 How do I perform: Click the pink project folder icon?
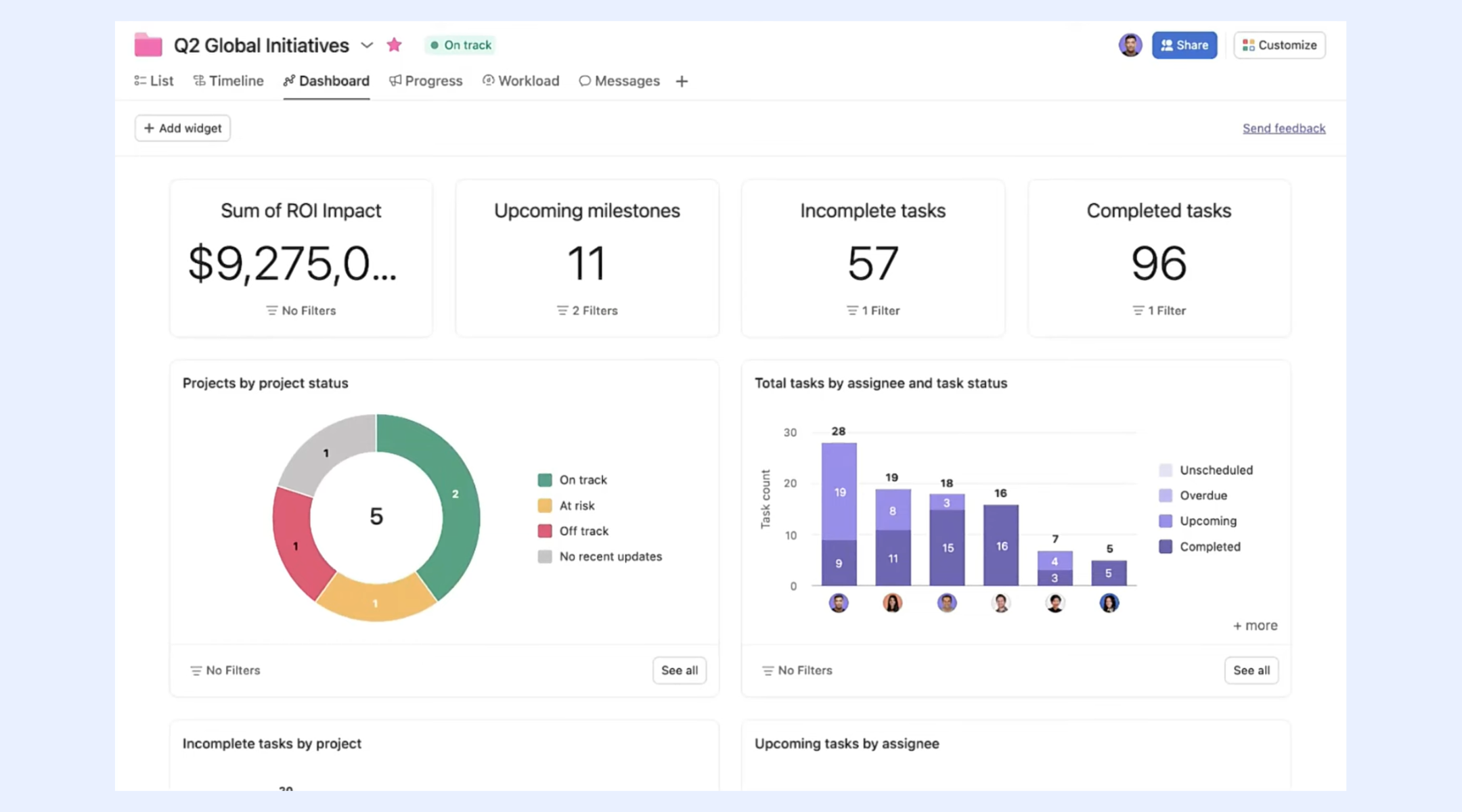pos(148,45)
